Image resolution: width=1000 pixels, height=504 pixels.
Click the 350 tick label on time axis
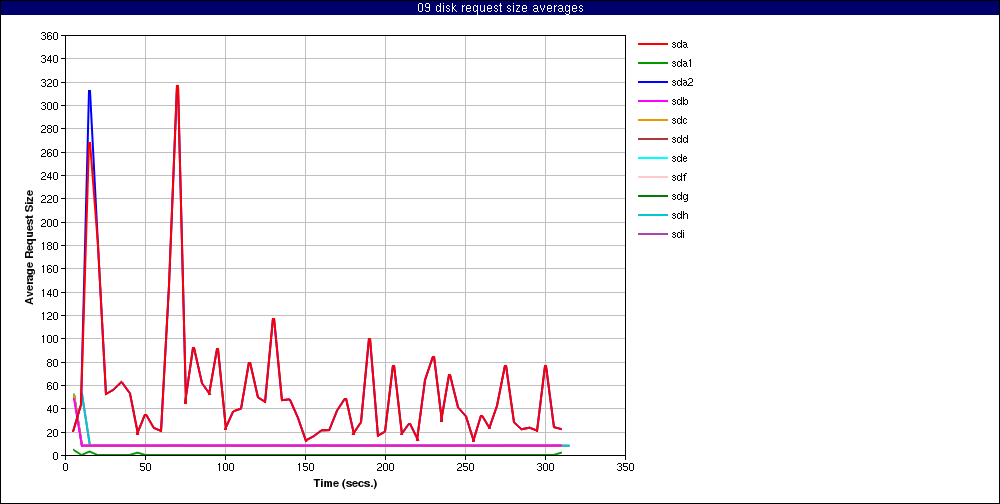[x=626, y=467]
